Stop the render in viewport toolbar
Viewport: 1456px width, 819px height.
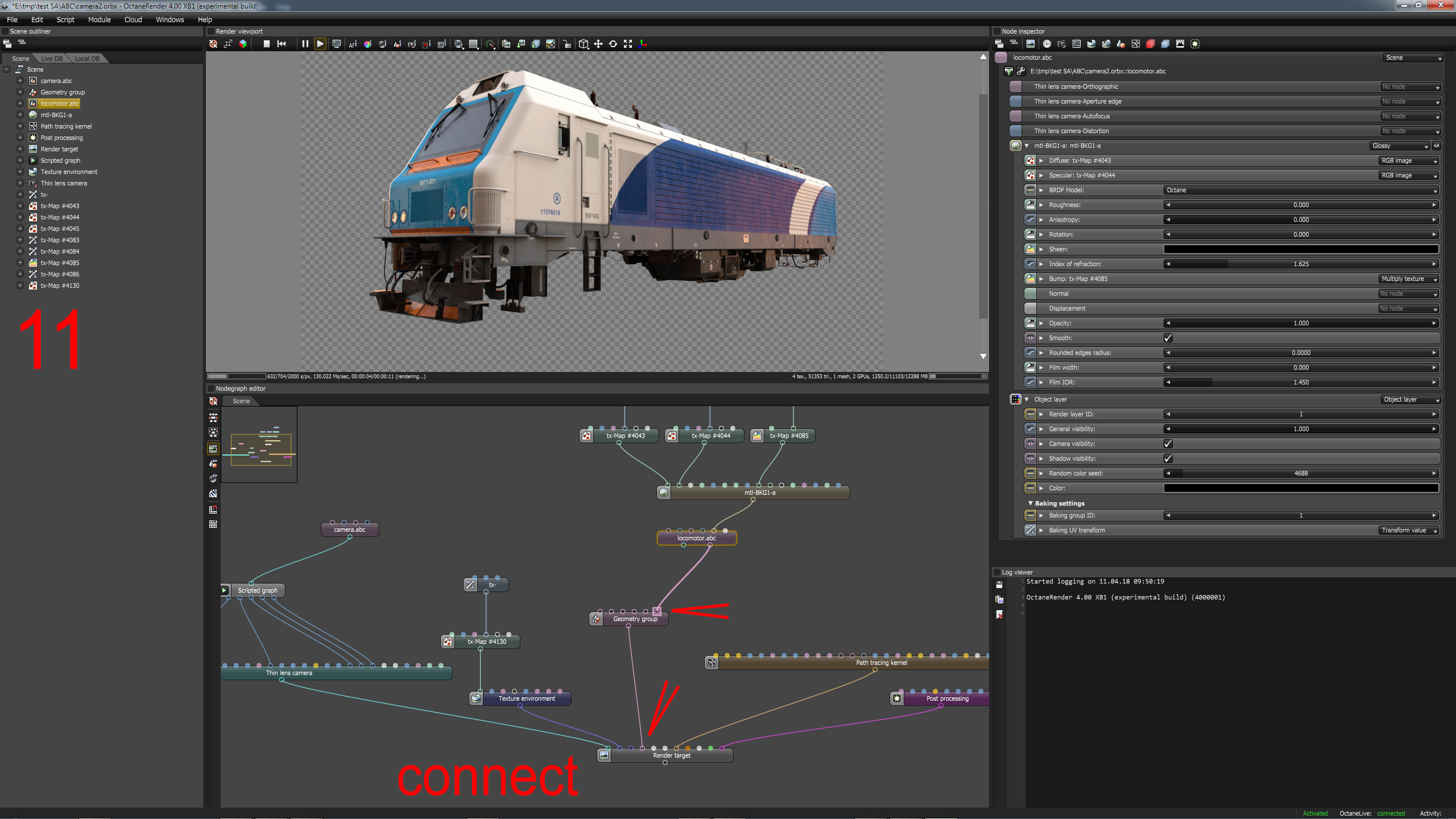(x=266, y=44)
